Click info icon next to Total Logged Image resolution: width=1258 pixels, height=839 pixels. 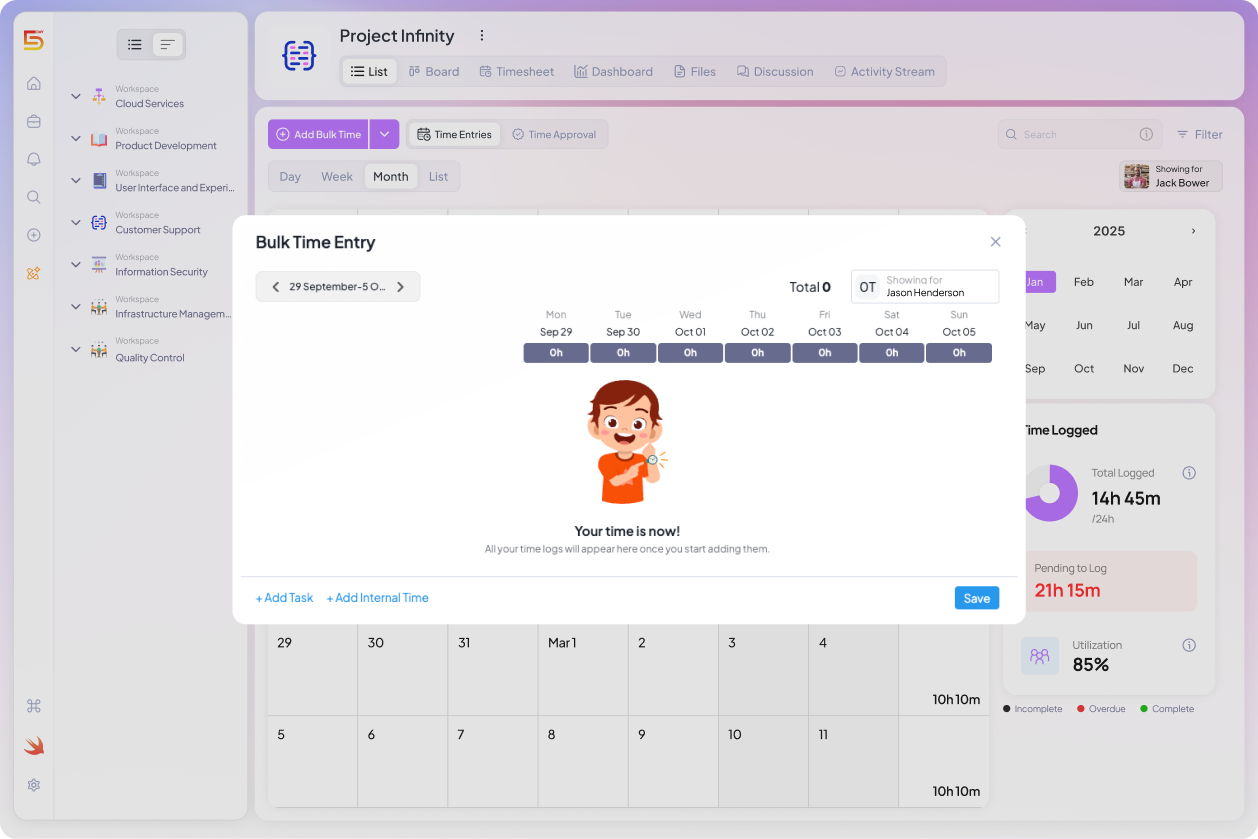tap(1189, 473)
